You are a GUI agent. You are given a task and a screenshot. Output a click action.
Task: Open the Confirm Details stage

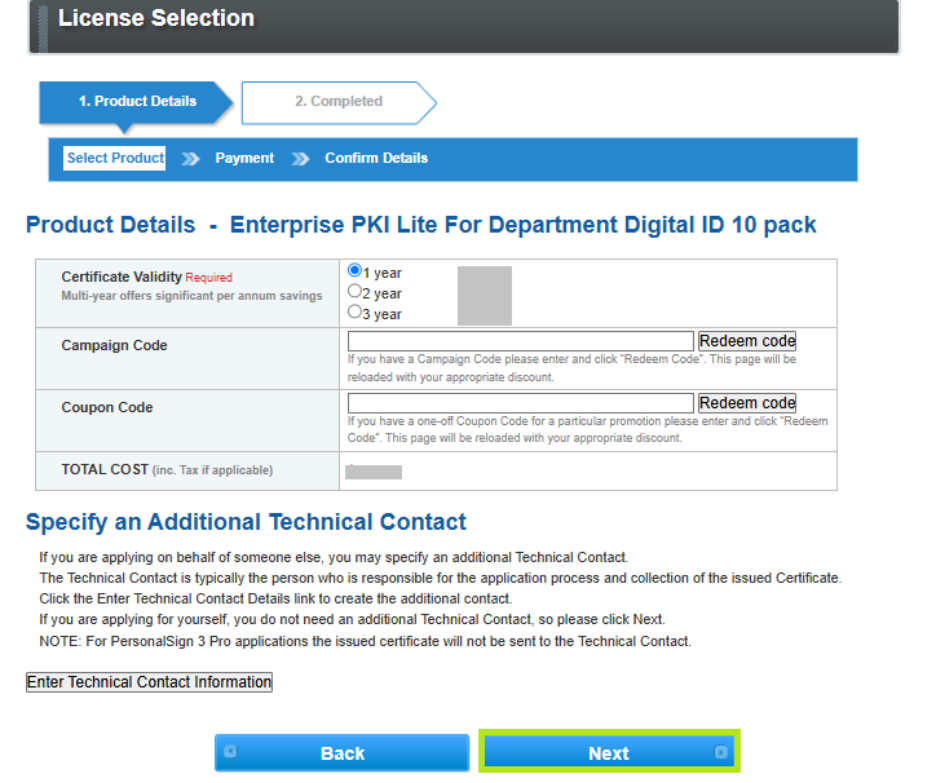tap(376, 158)
